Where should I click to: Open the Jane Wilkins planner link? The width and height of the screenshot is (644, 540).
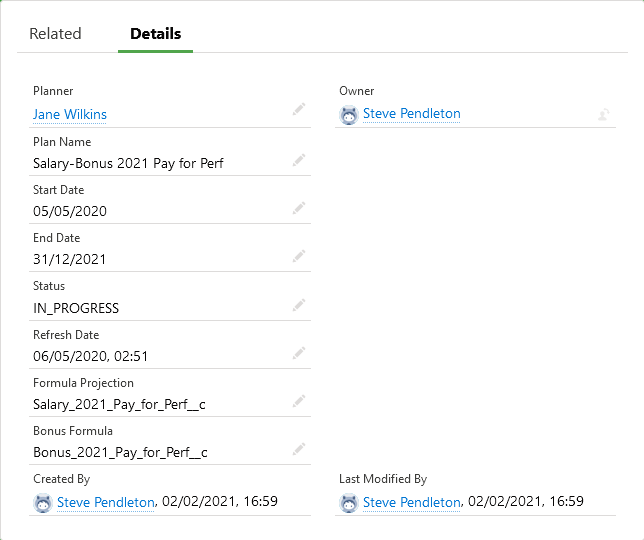tap(70, 114)
